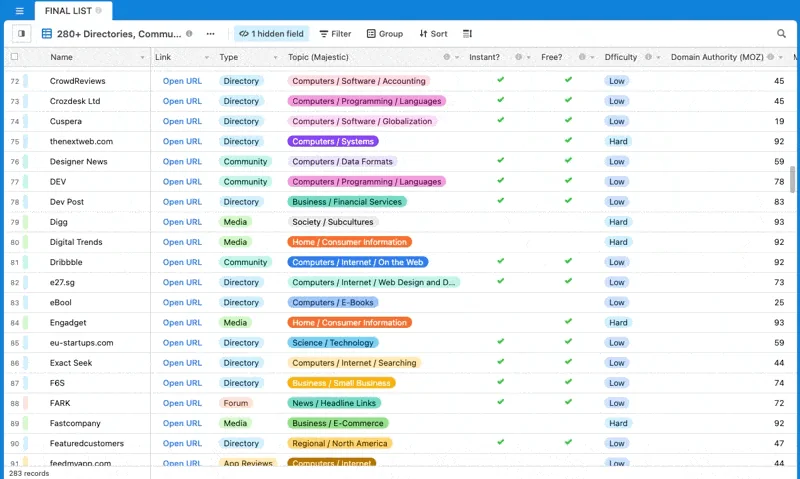Click Home / Consumer Information tag for Digital Trends

pos(349,242)
